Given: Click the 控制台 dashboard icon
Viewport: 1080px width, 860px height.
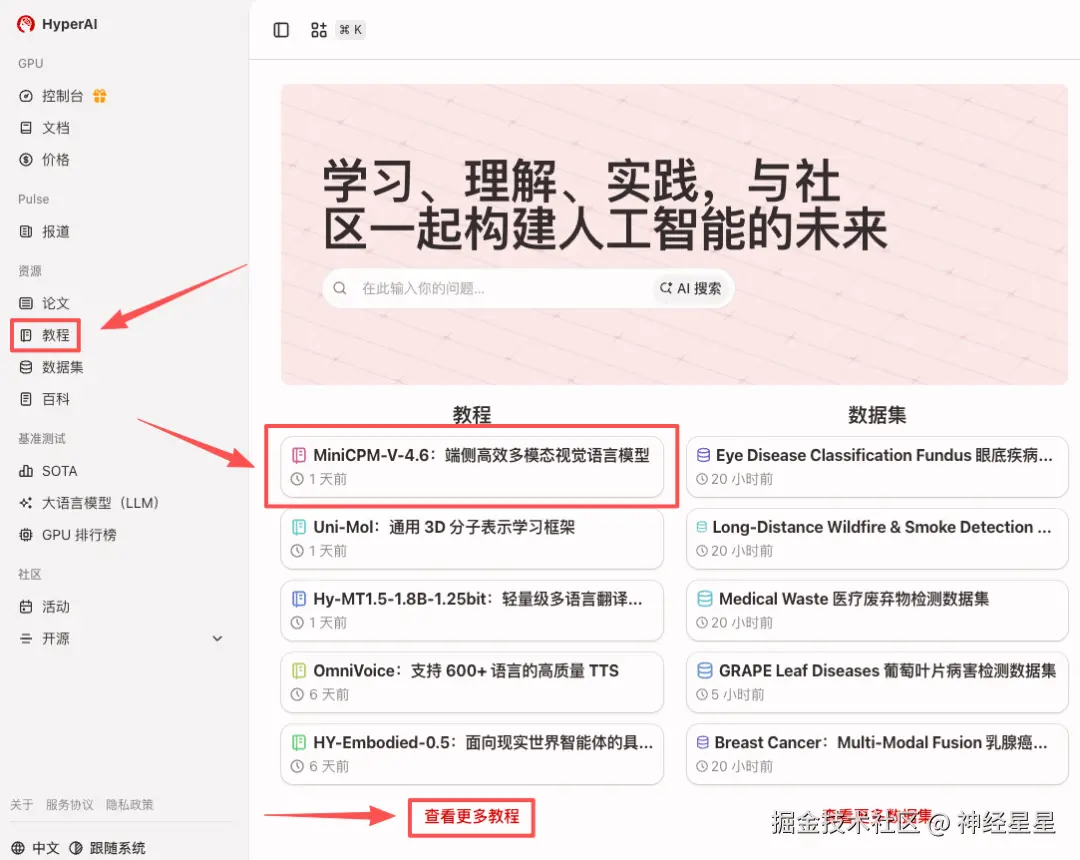Looking at the screenshot, I should 26,96.
